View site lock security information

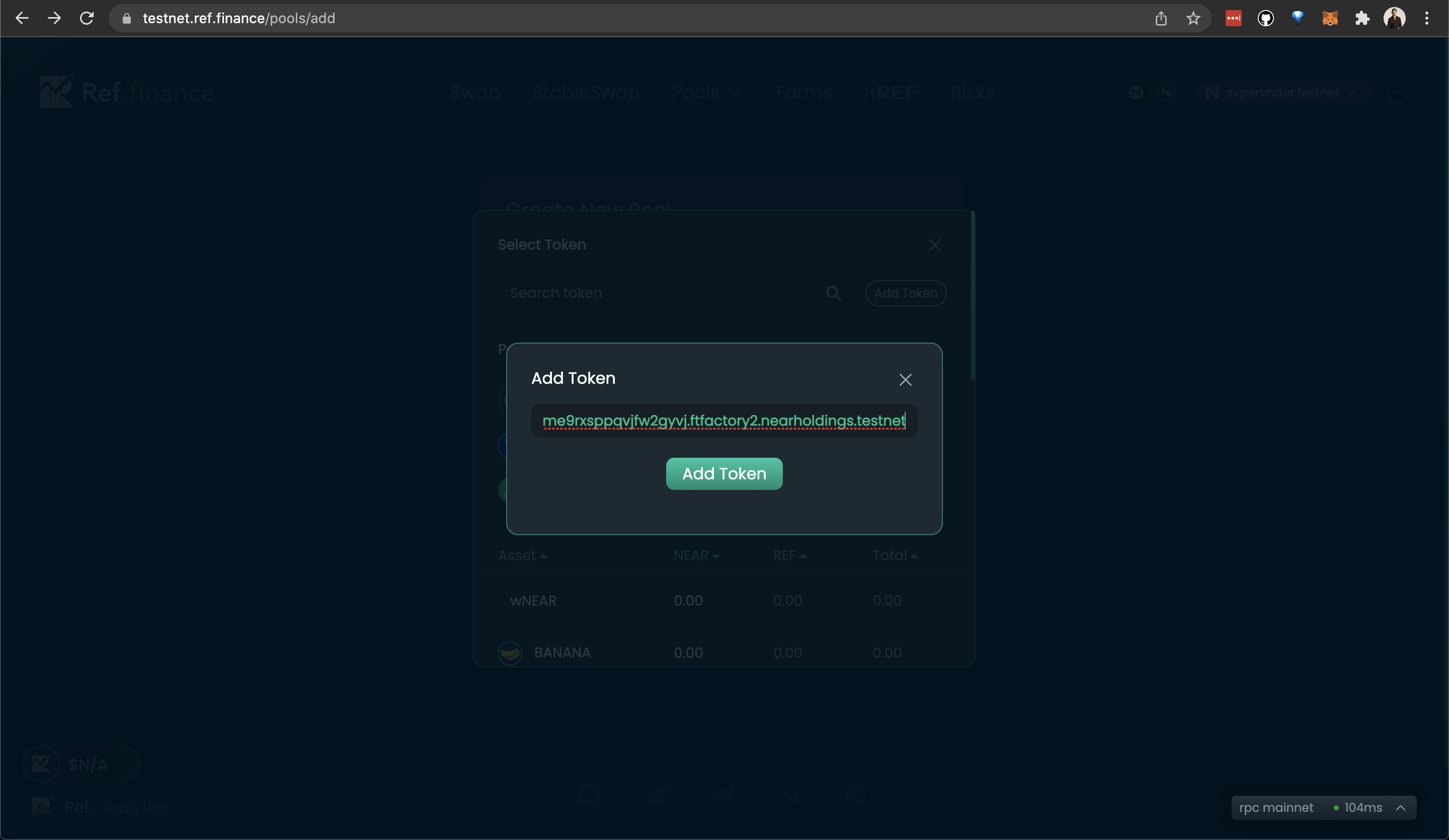tap(127, 19)
